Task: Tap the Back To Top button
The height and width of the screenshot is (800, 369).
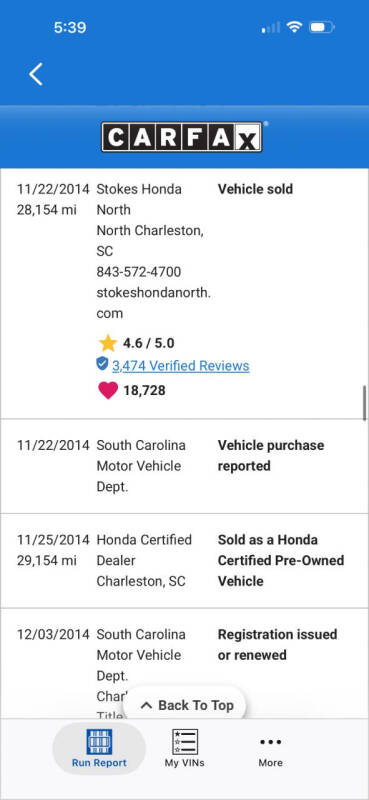Action: (x=185, y=705)
